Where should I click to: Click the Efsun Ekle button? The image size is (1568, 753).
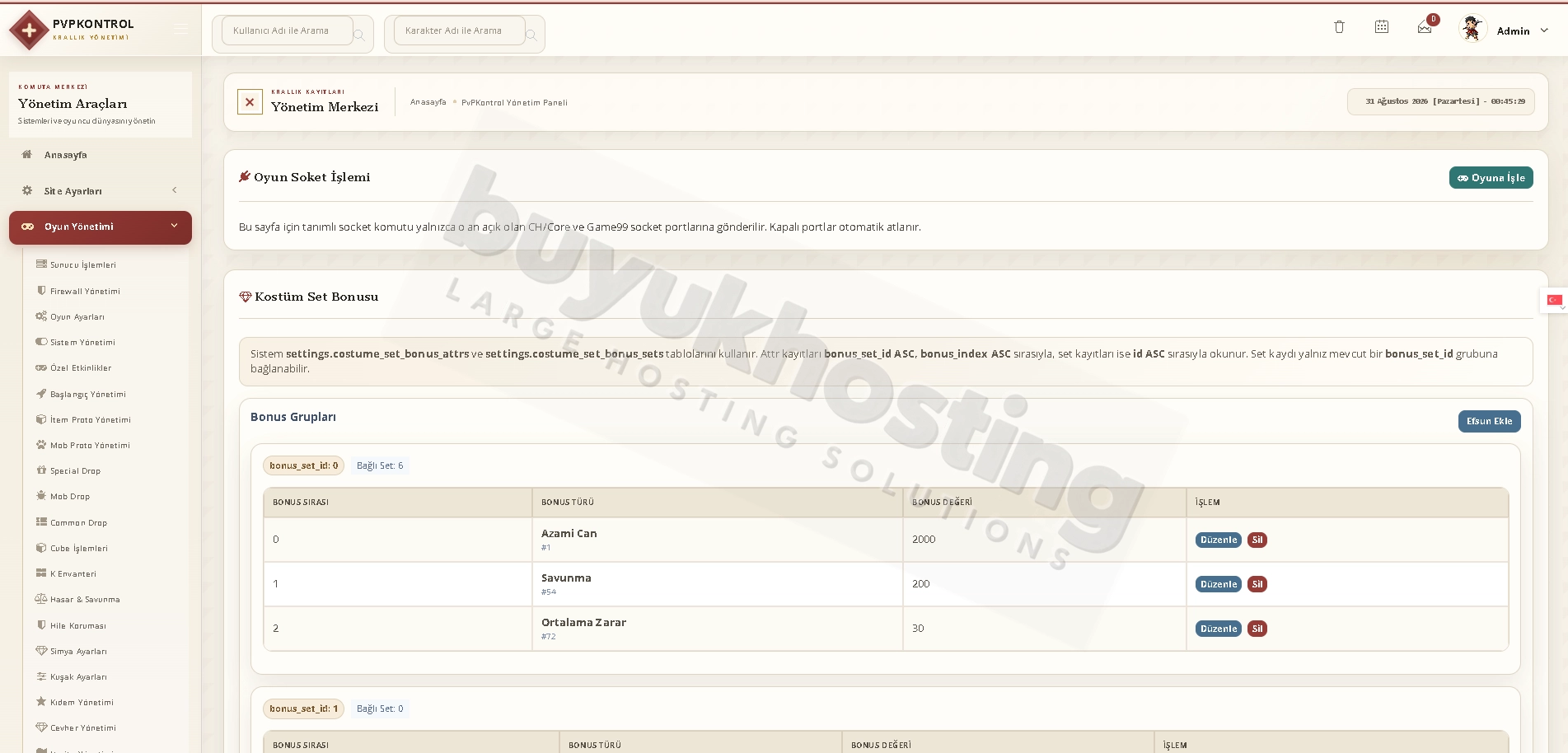click(x=1489, y=421)
